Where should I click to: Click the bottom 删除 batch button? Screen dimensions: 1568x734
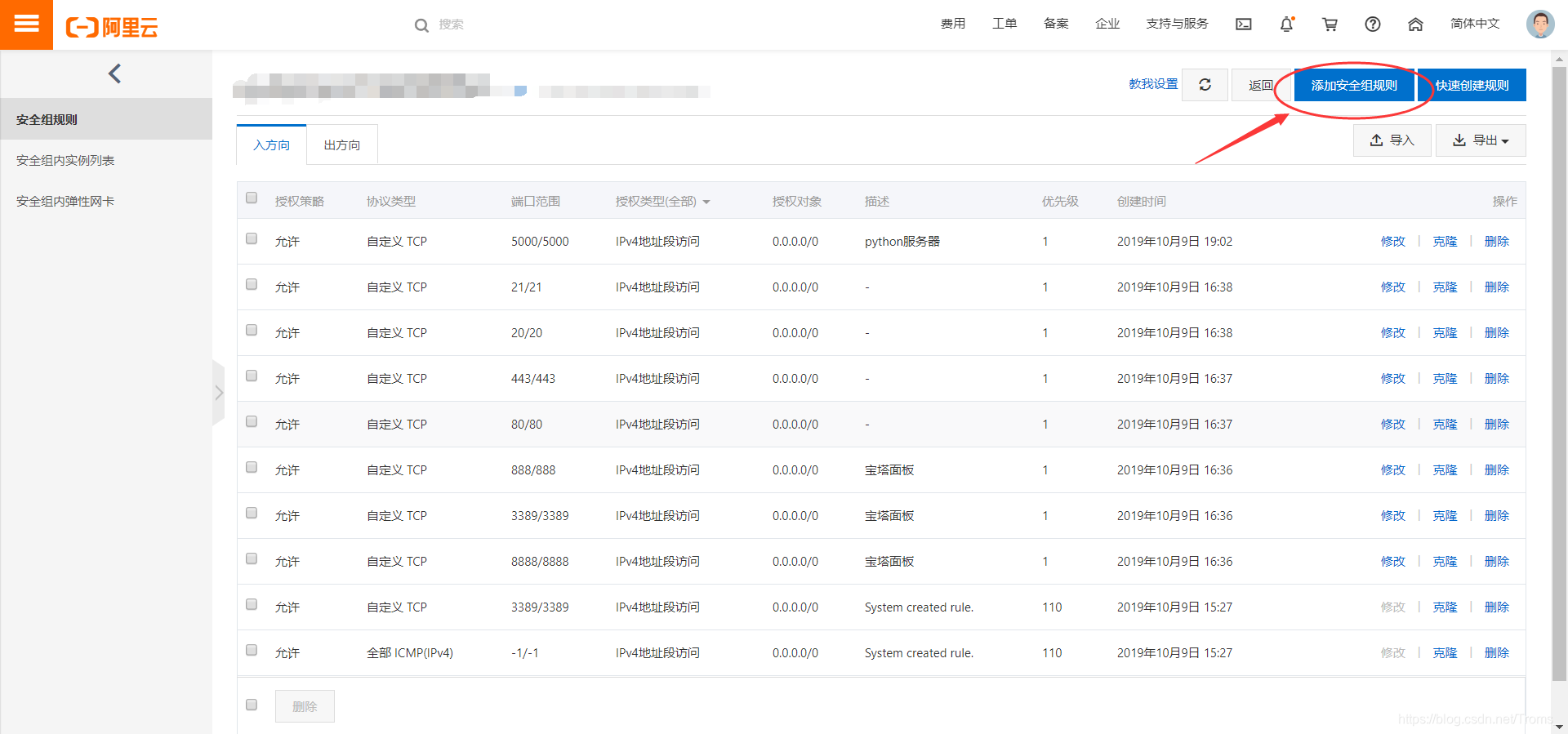[x=305, y=706]
